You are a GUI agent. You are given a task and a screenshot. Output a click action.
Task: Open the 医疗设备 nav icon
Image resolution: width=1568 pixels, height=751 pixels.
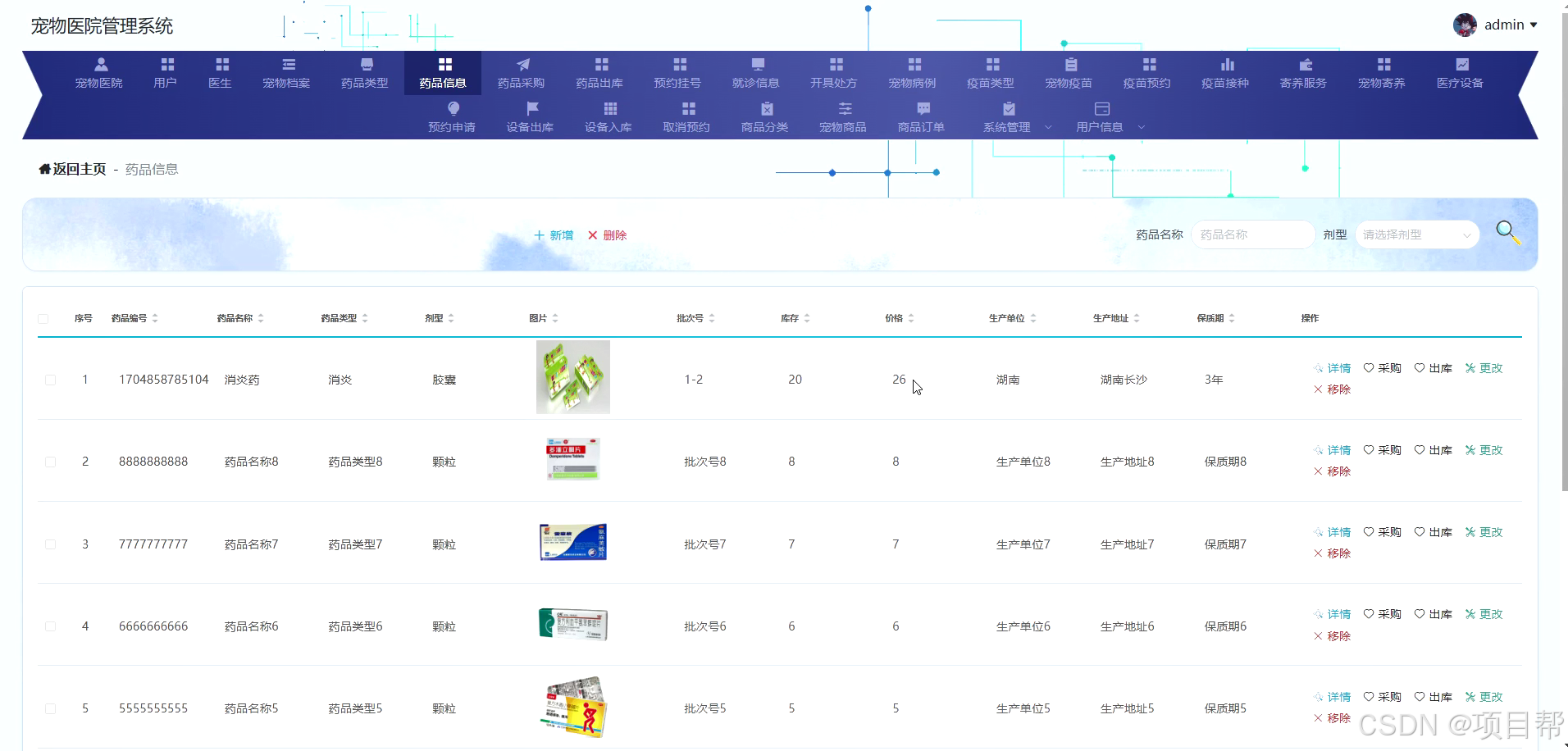pos(1462,64)
